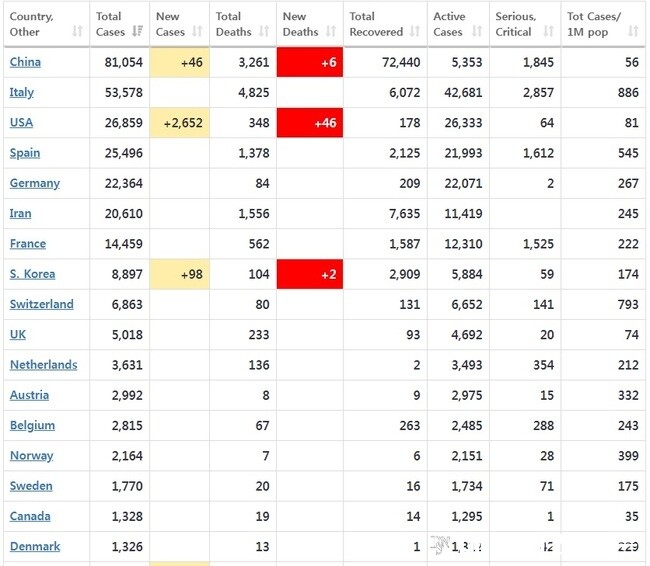Click sort icon in Country, Other column
Viewport: 650px width, 566px height.
click(x=78, y=32)
